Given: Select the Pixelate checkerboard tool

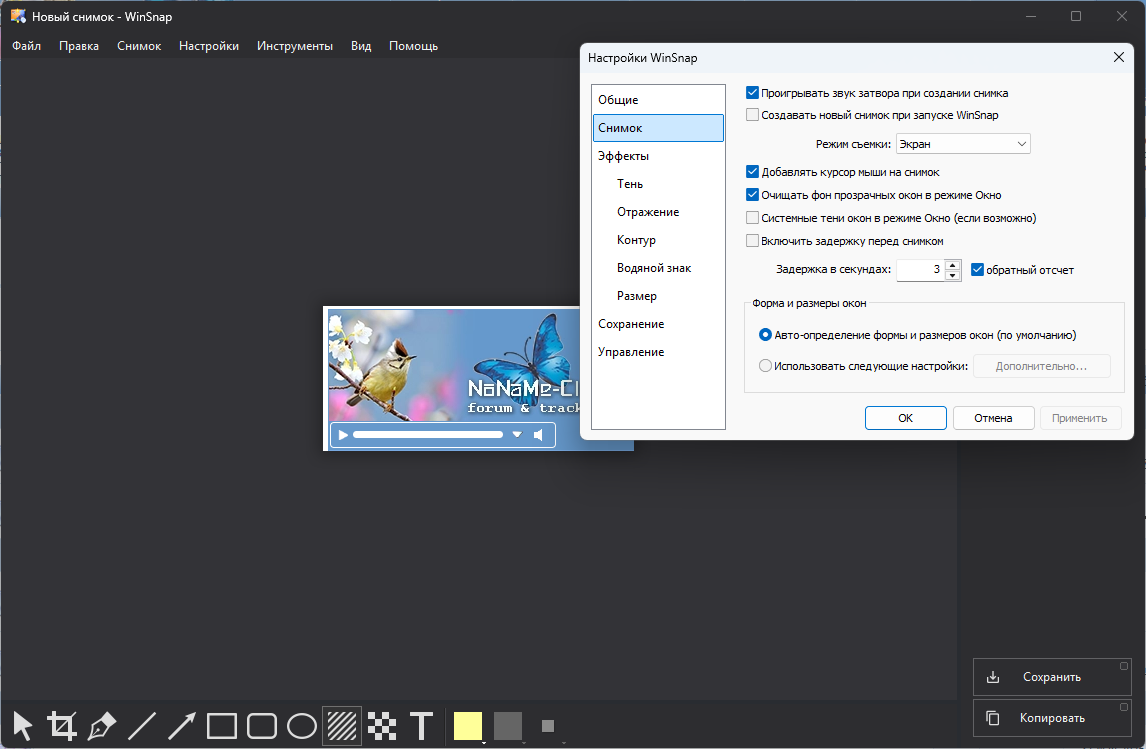Looking at the screenshot, I should 382,725.
